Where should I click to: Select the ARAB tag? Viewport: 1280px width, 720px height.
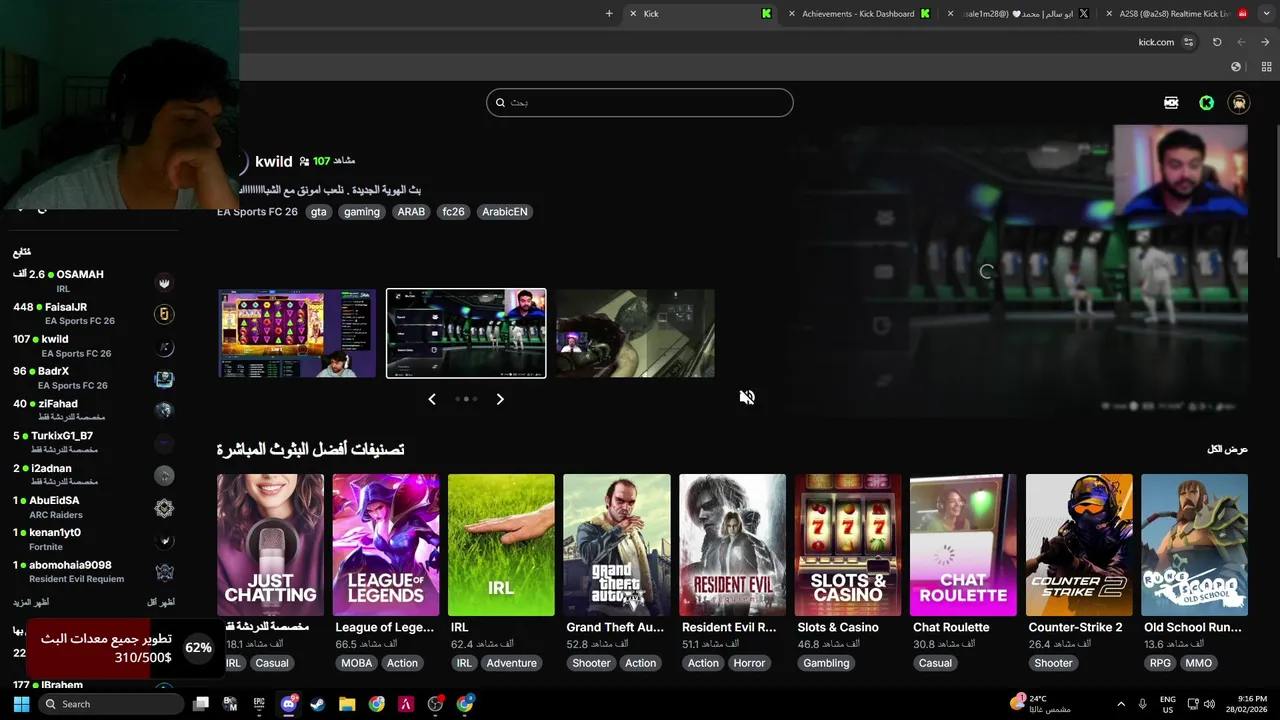point(411,212)
